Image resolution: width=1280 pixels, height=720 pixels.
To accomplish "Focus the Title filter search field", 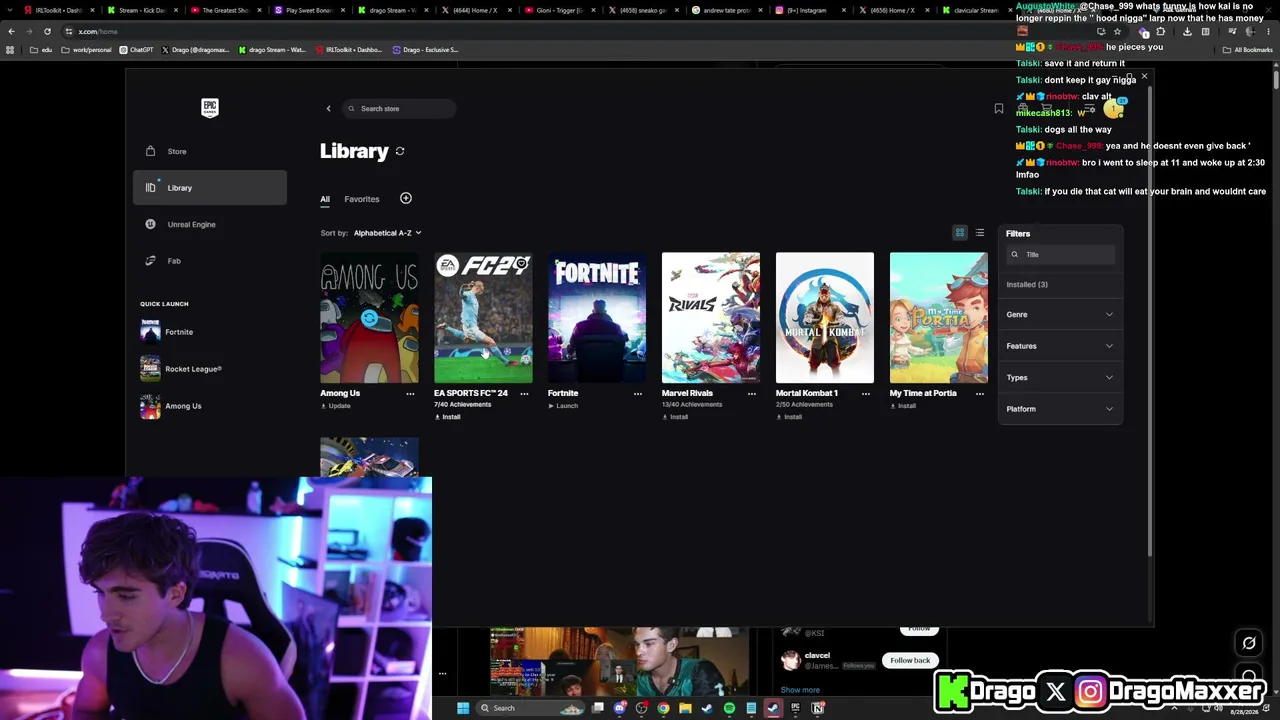I will [x=1061, y=255].
